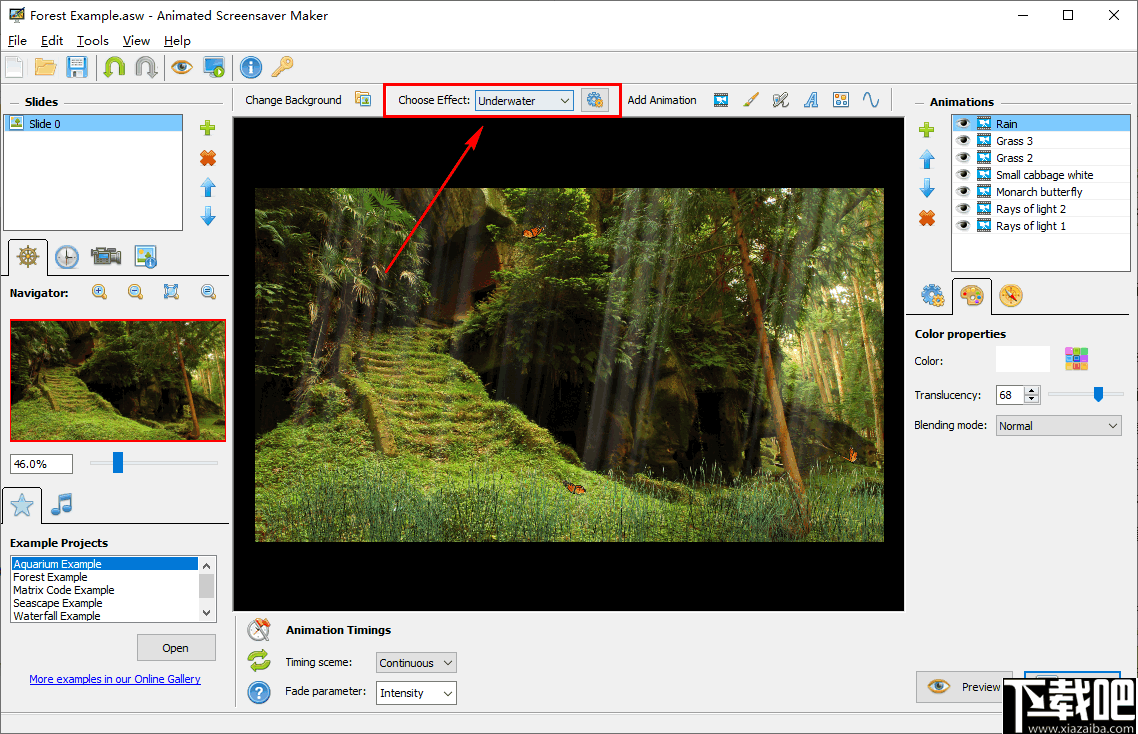Fit to screen in the Navigator

tap(171, 292)
